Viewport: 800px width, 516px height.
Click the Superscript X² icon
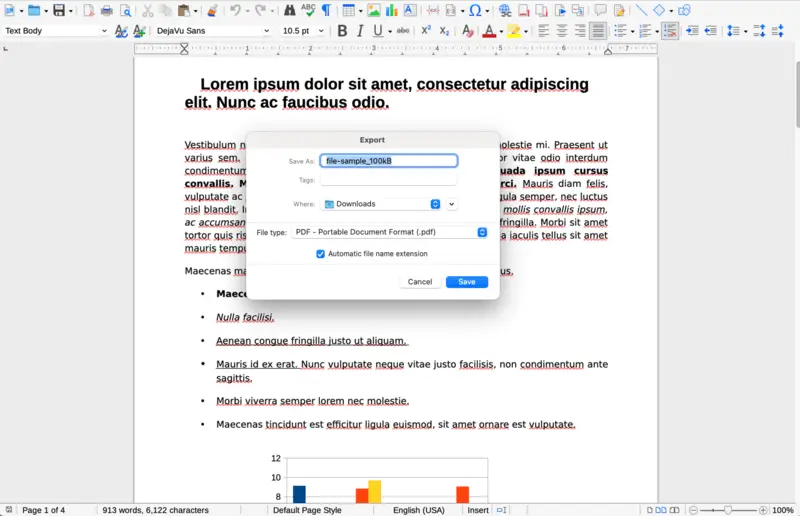pos(426,31)
